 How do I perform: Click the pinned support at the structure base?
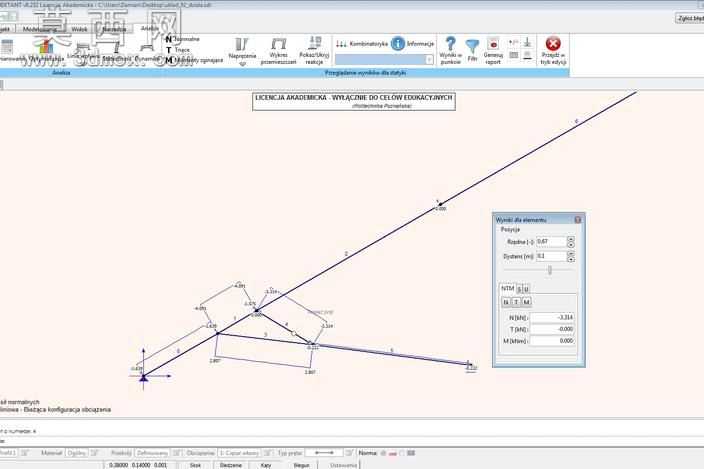point(143,378)
